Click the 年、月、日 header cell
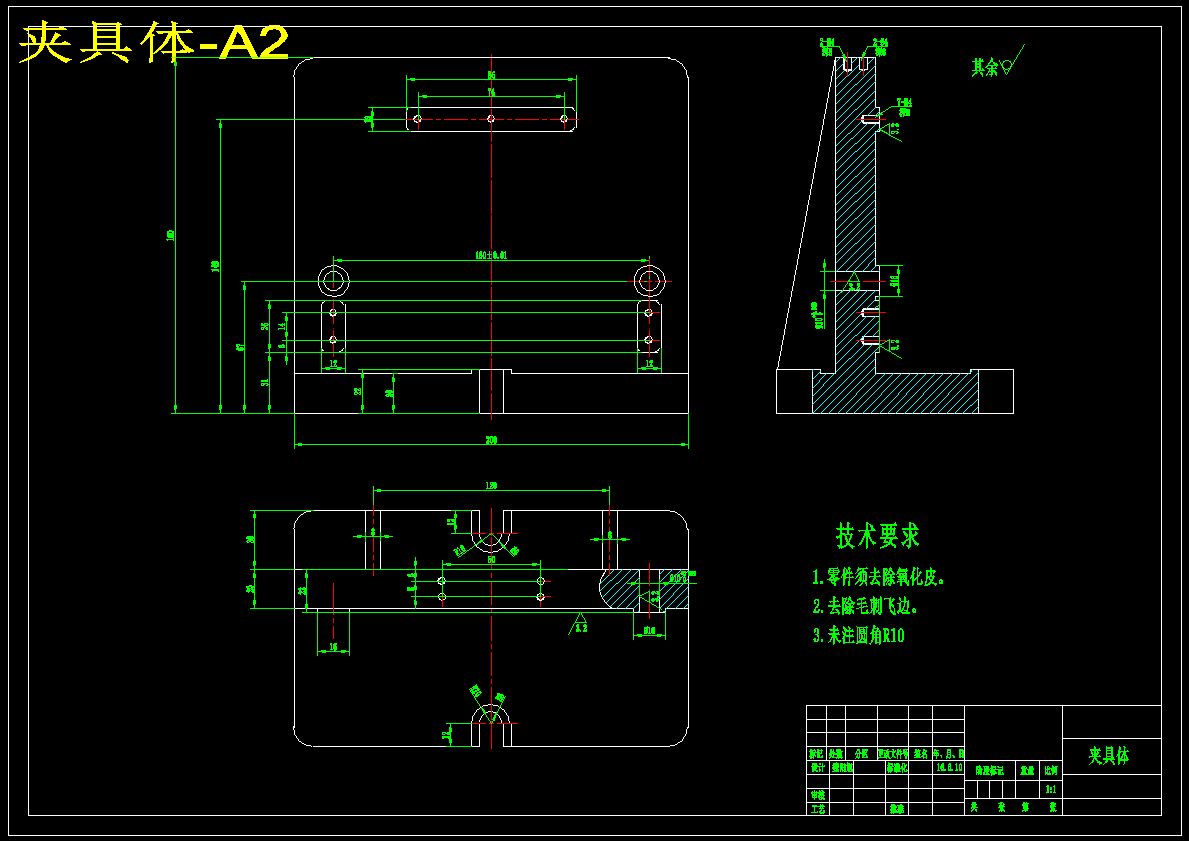Image resolution: width=1189 pixels, height=841 pixels. pos(949,754)
